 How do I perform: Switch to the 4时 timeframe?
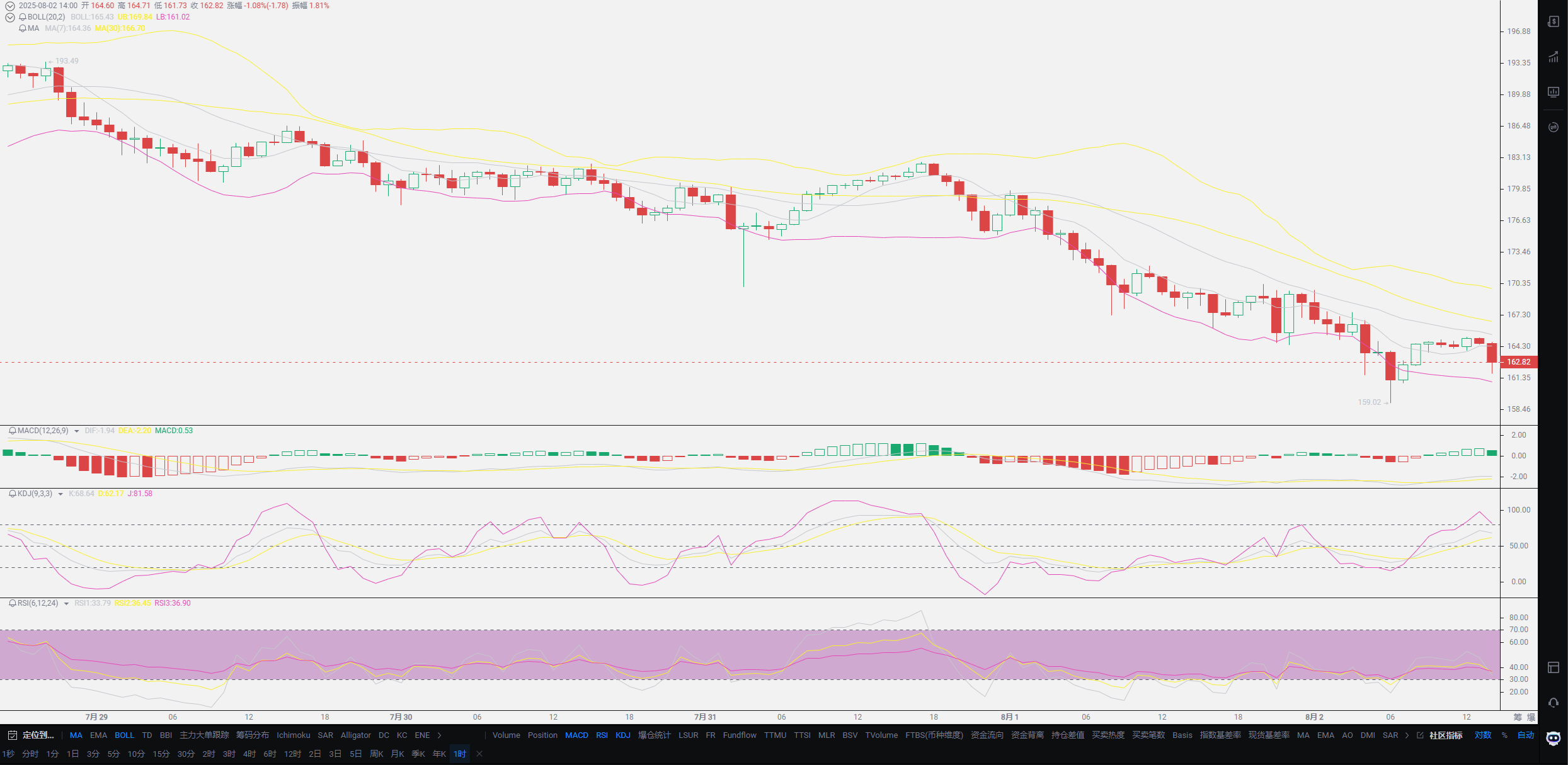click(249, 754)
